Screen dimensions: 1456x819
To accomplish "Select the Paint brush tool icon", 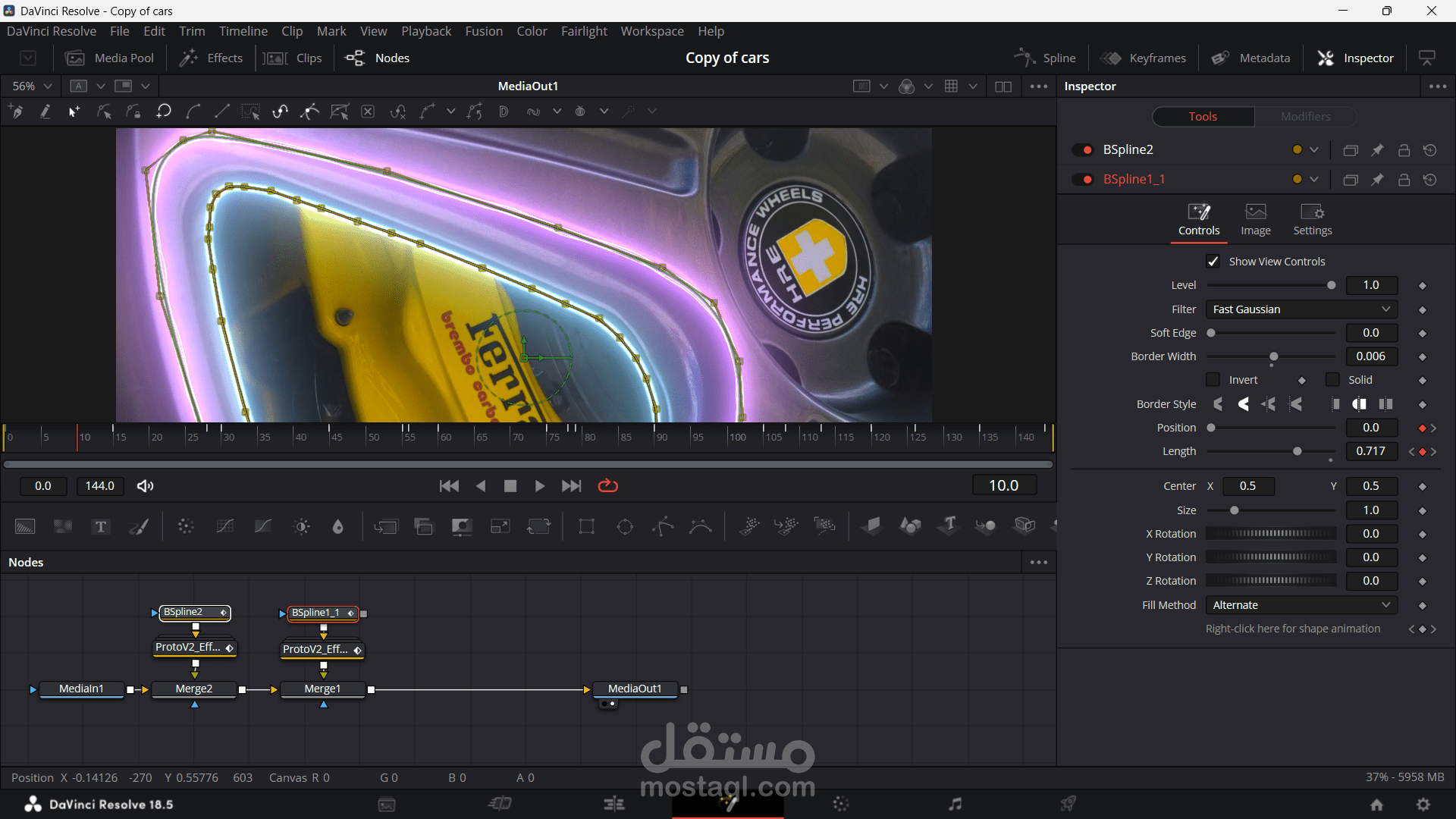I will (x=139, y=526).
